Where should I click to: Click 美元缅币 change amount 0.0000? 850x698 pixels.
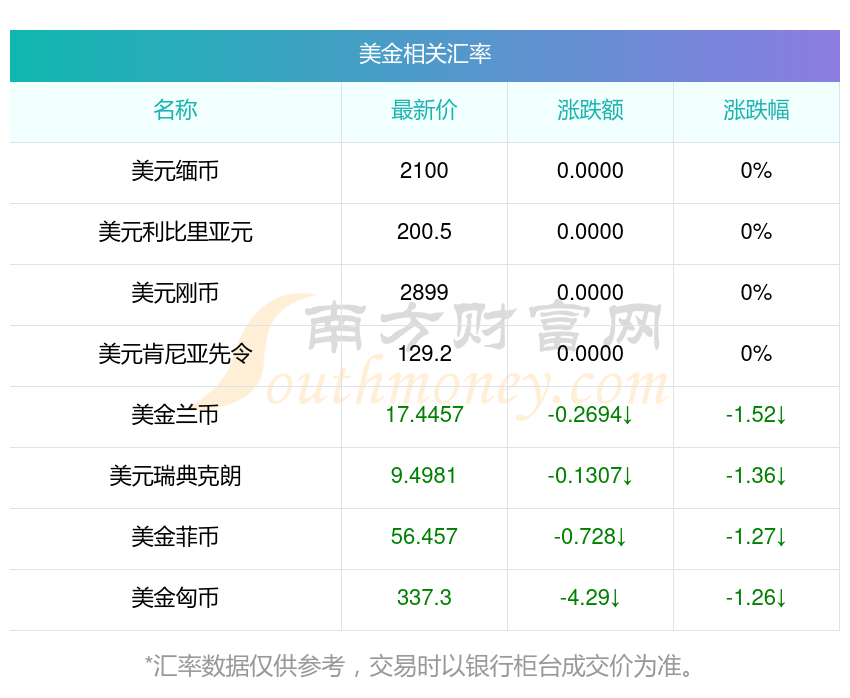tap(590, 171)
